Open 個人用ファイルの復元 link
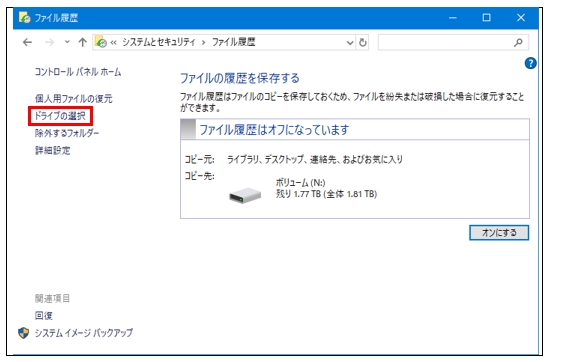565x362 pixels. (x=74, y=98)
